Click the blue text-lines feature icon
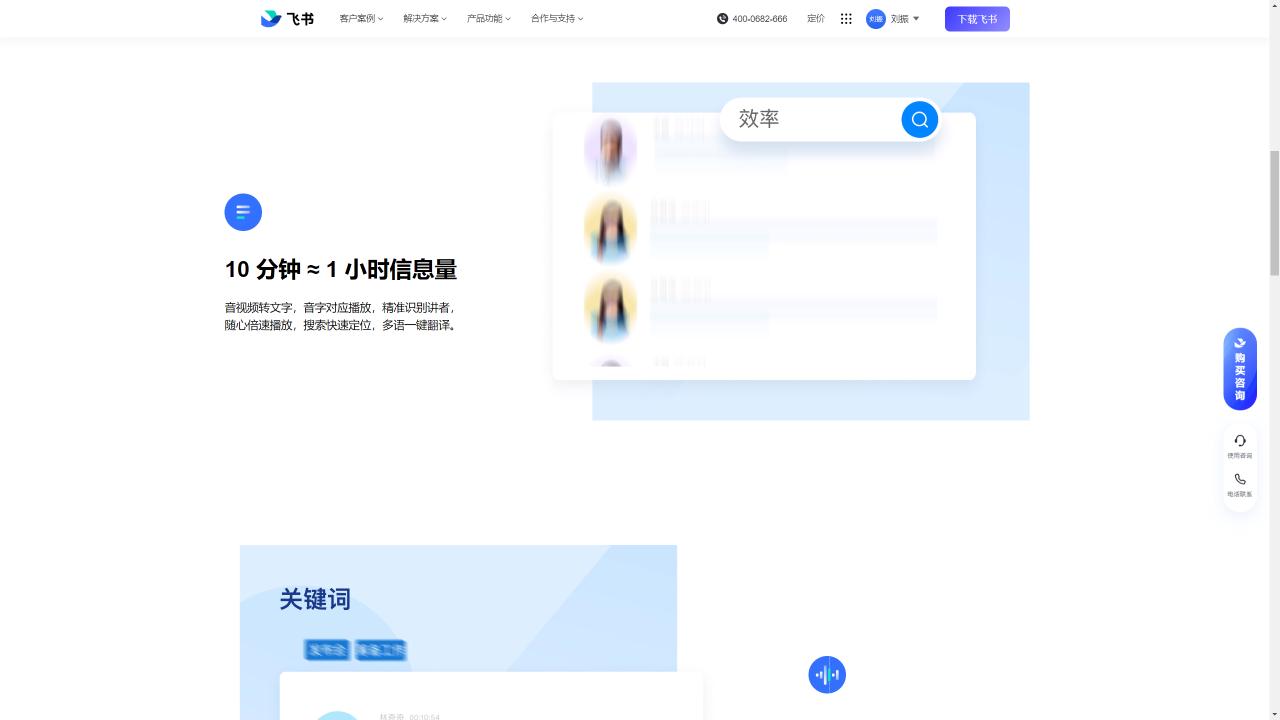 point(243,212)
